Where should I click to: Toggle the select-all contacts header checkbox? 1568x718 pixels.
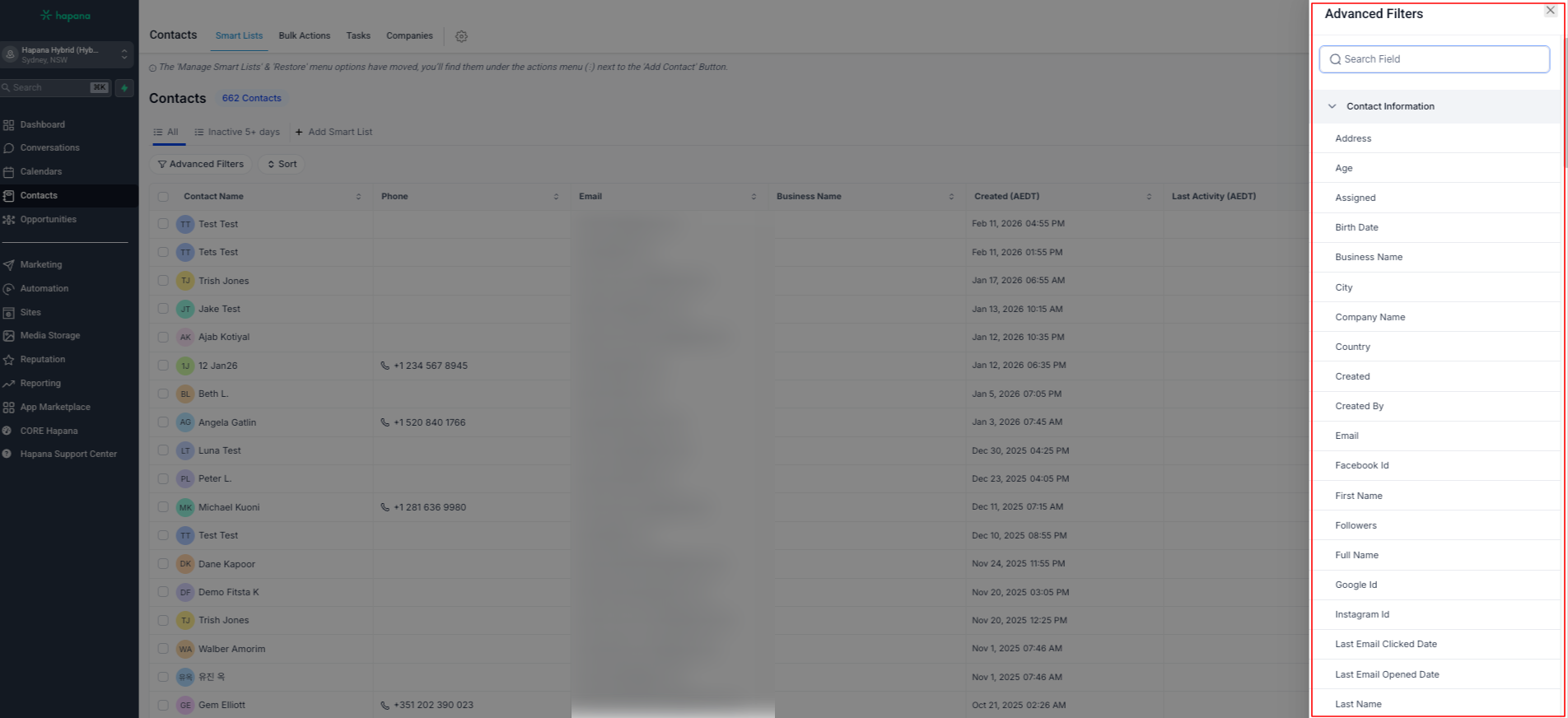tap(163, 197)
